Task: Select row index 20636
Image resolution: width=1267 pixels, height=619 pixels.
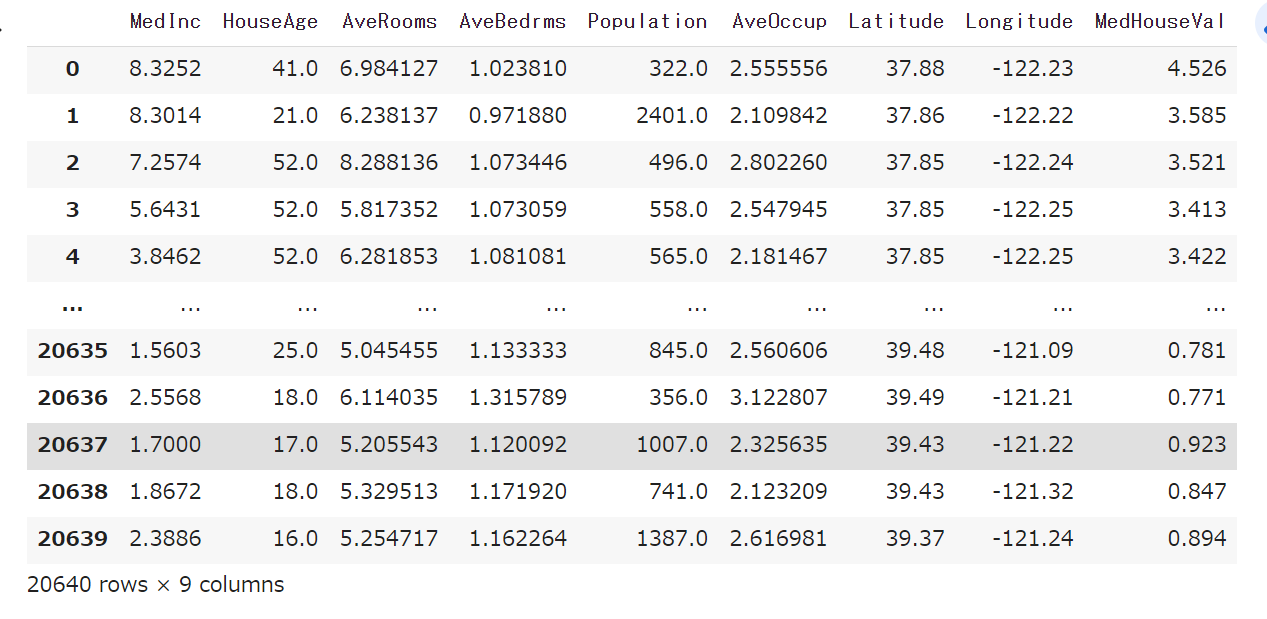Action: coord(73,398)
